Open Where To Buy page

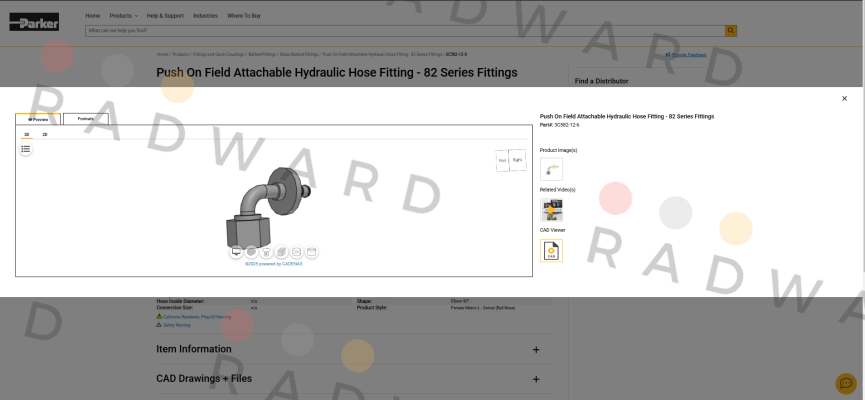(x=244, y=16)
